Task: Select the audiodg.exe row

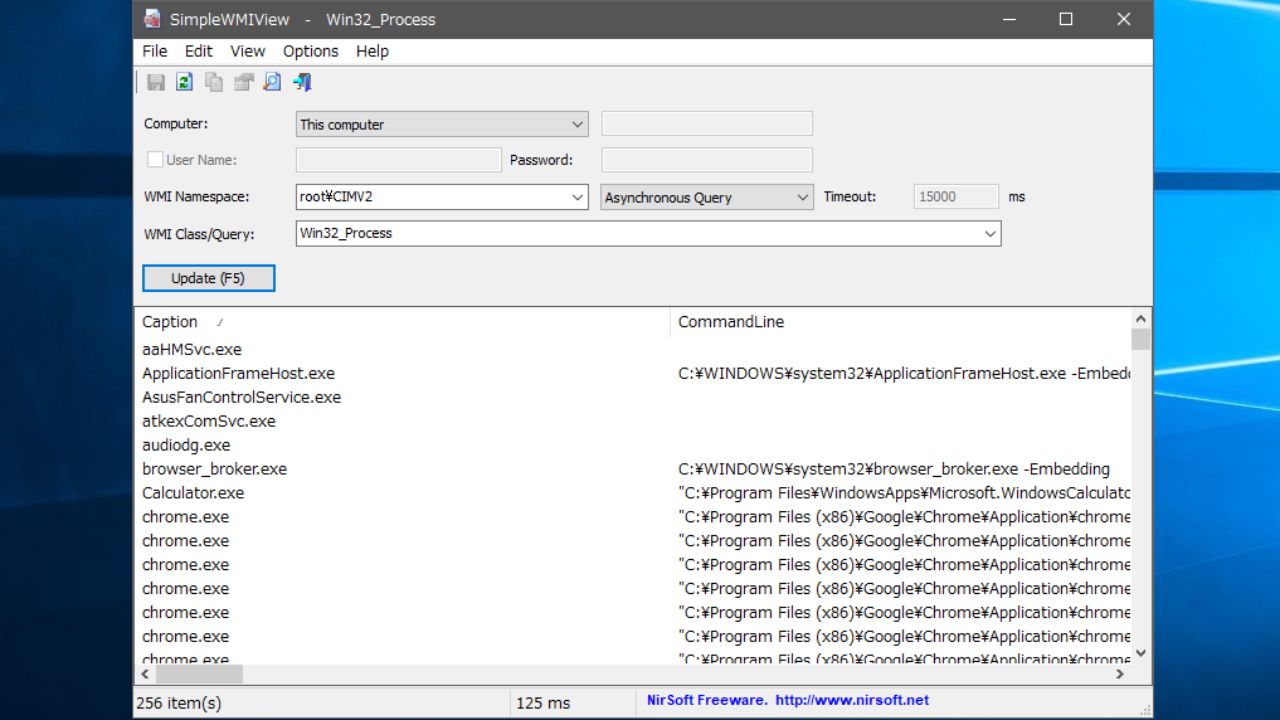Action: pos(632,446)
